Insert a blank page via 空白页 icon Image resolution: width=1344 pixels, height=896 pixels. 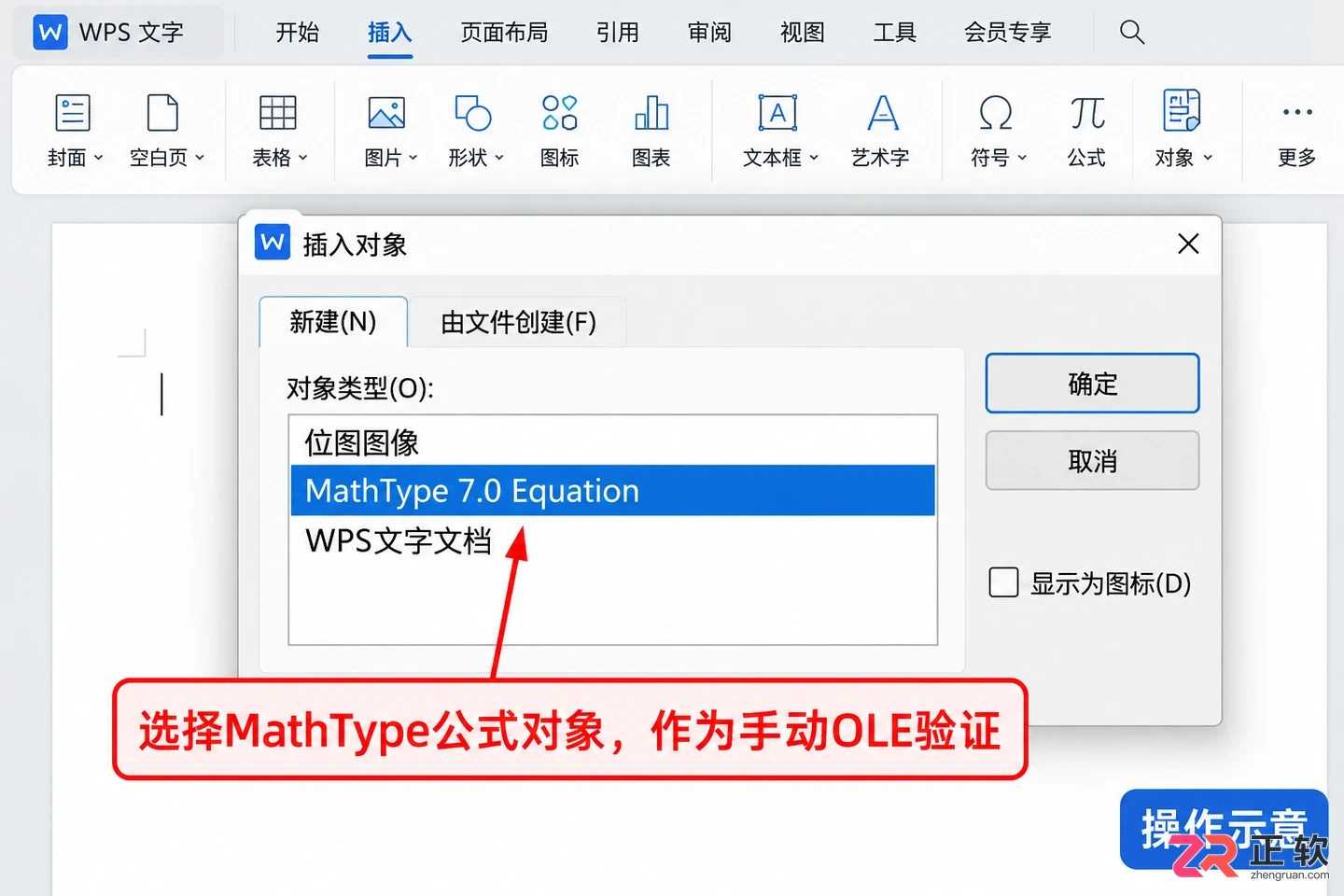(x=162, y=113)
